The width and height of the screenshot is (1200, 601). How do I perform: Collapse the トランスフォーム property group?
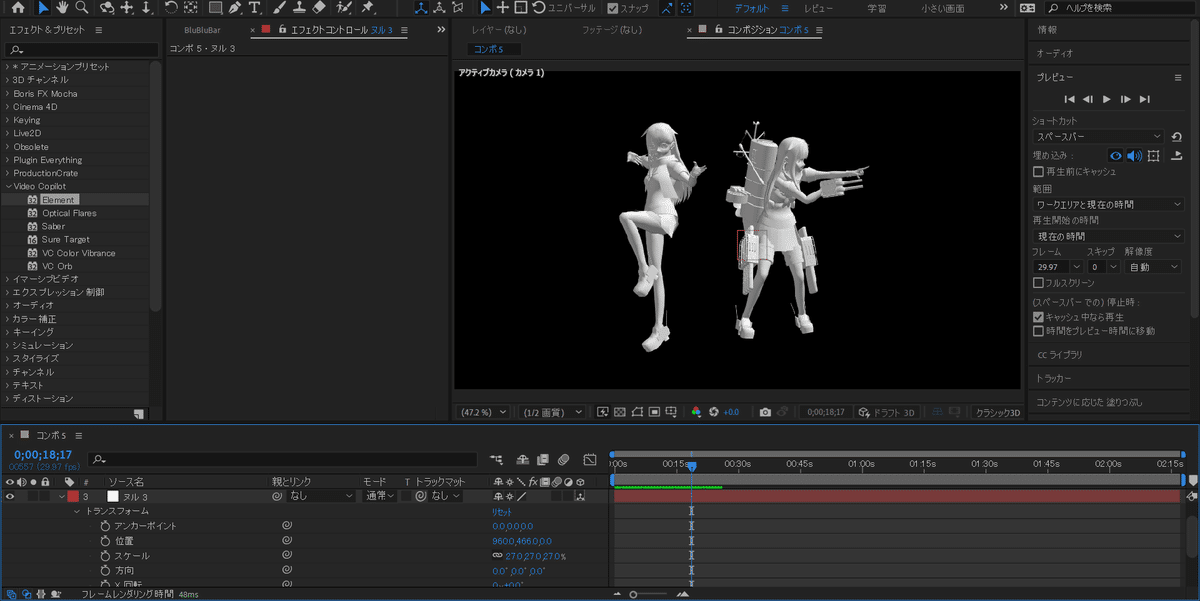(76, 511)
